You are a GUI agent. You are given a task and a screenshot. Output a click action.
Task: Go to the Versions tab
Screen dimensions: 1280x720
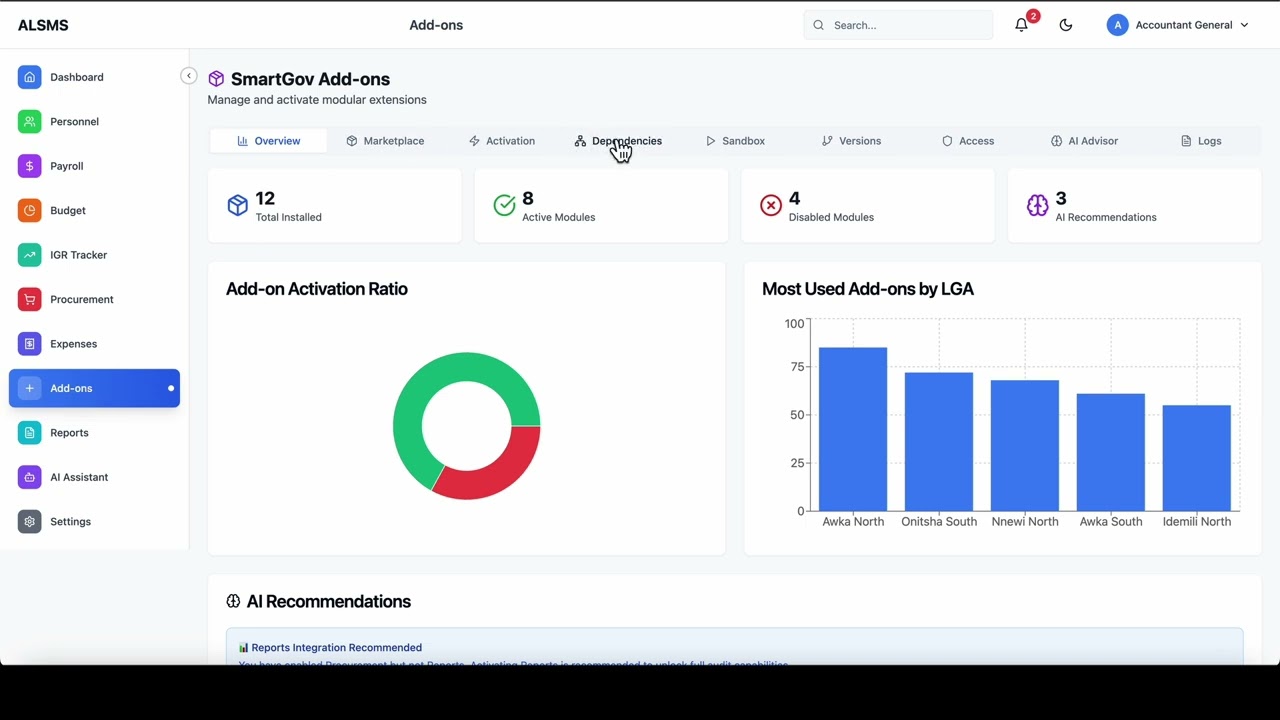click(851, 141)
